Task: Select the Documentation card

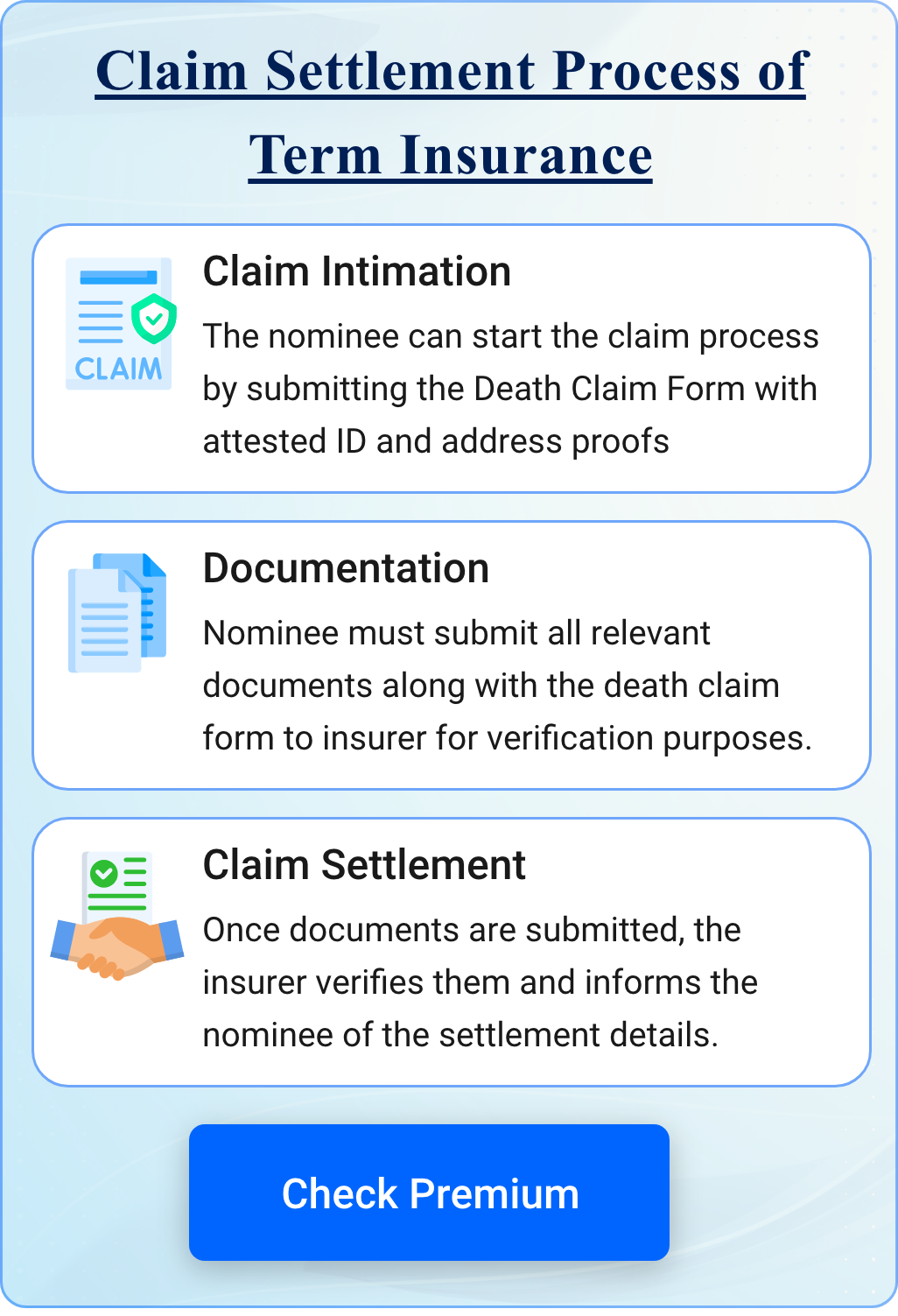Action: [449, 655]
